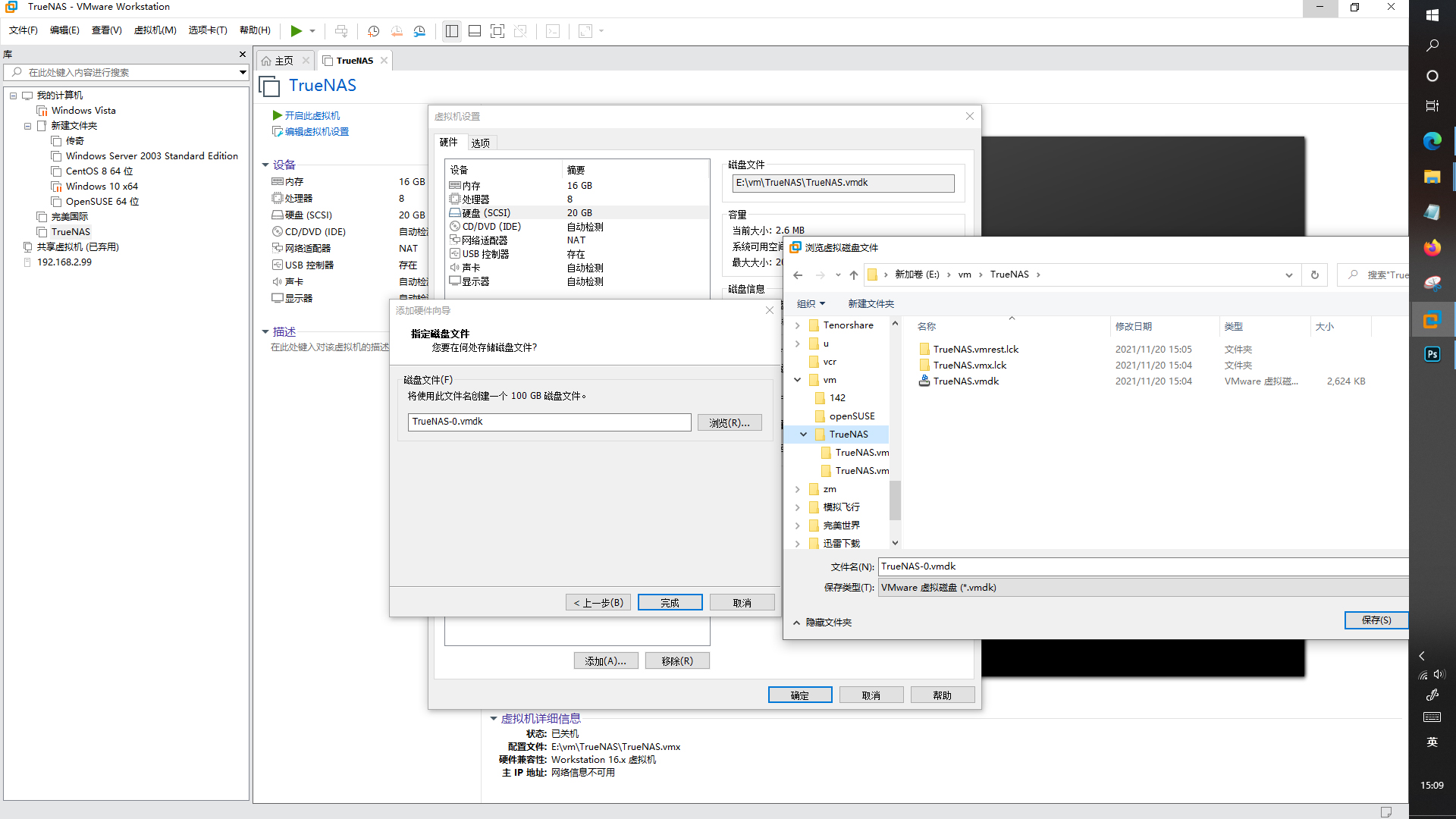Click the disk file name field in wizard
1456x819 pixels.
pyautogui.click(x=549, y=422)
